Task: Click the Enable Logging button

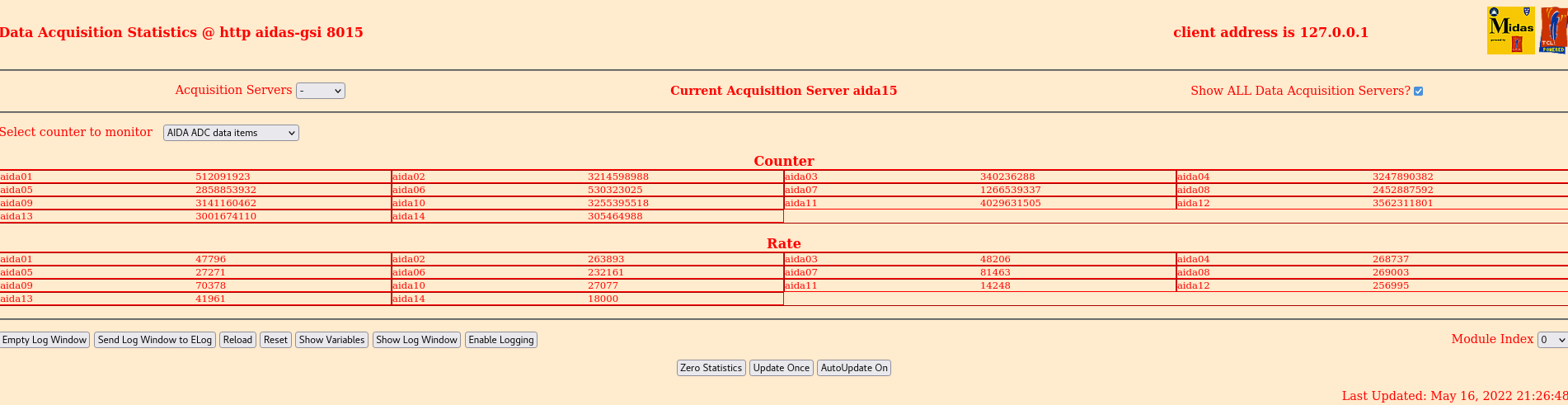Action: 500,340
